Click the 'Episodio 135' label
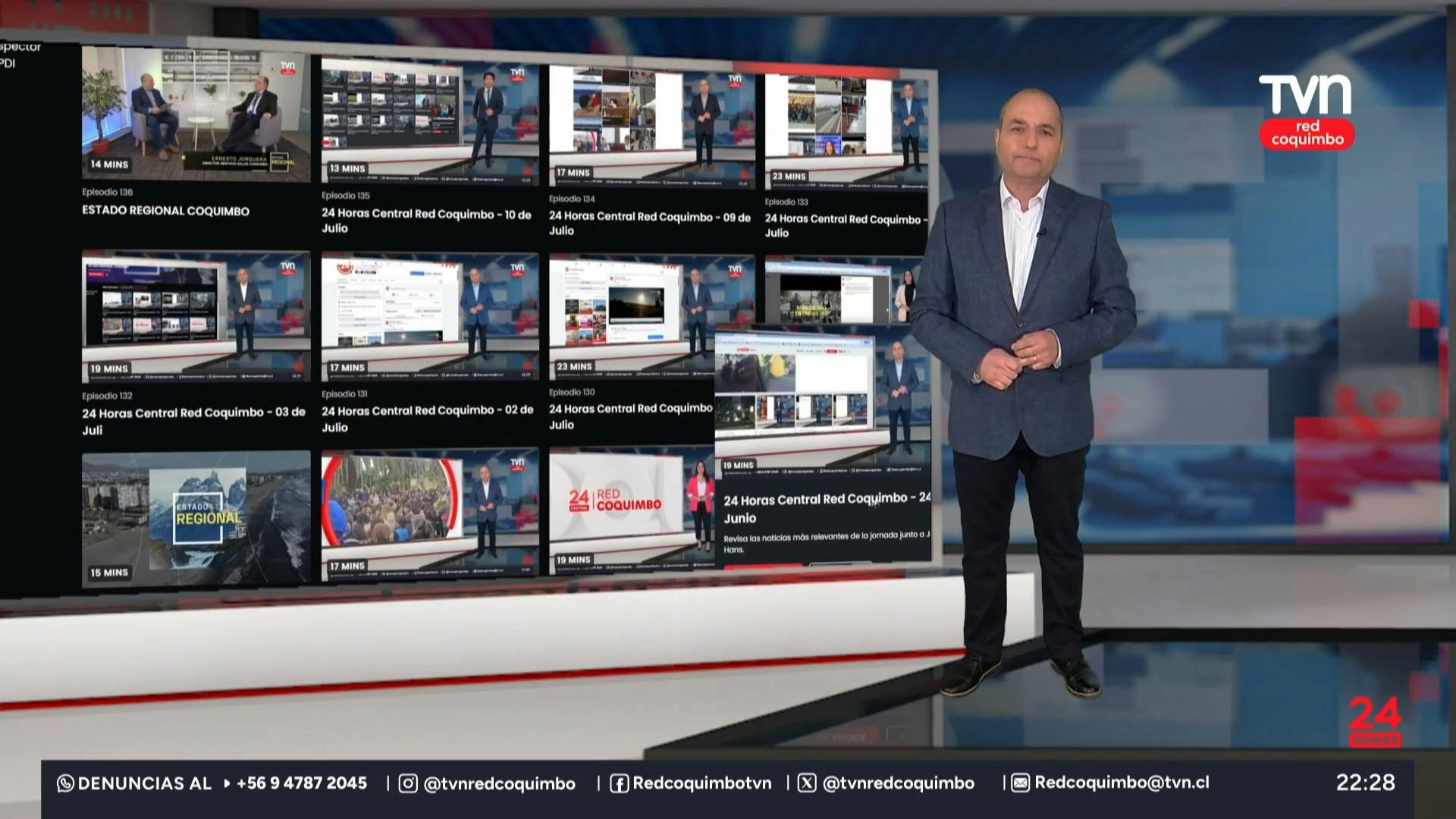The width and height of the screenshot is (1456, 819). pos(345,196)
